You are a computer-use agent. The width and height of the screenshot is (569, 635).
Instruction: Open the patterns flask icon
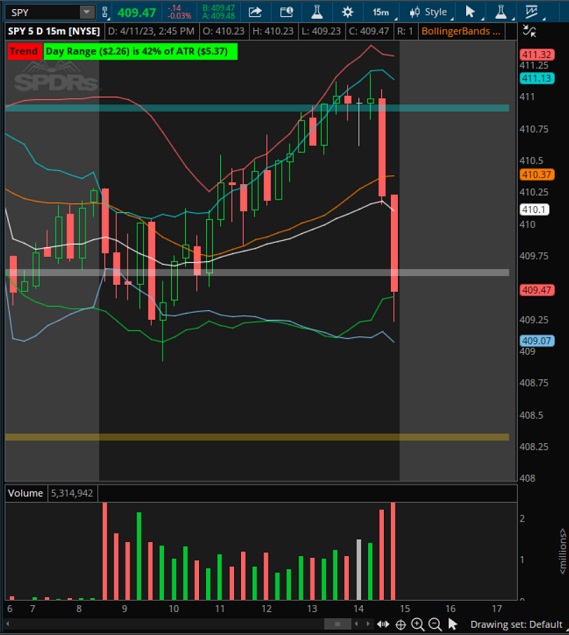click(x=501, y=12)
